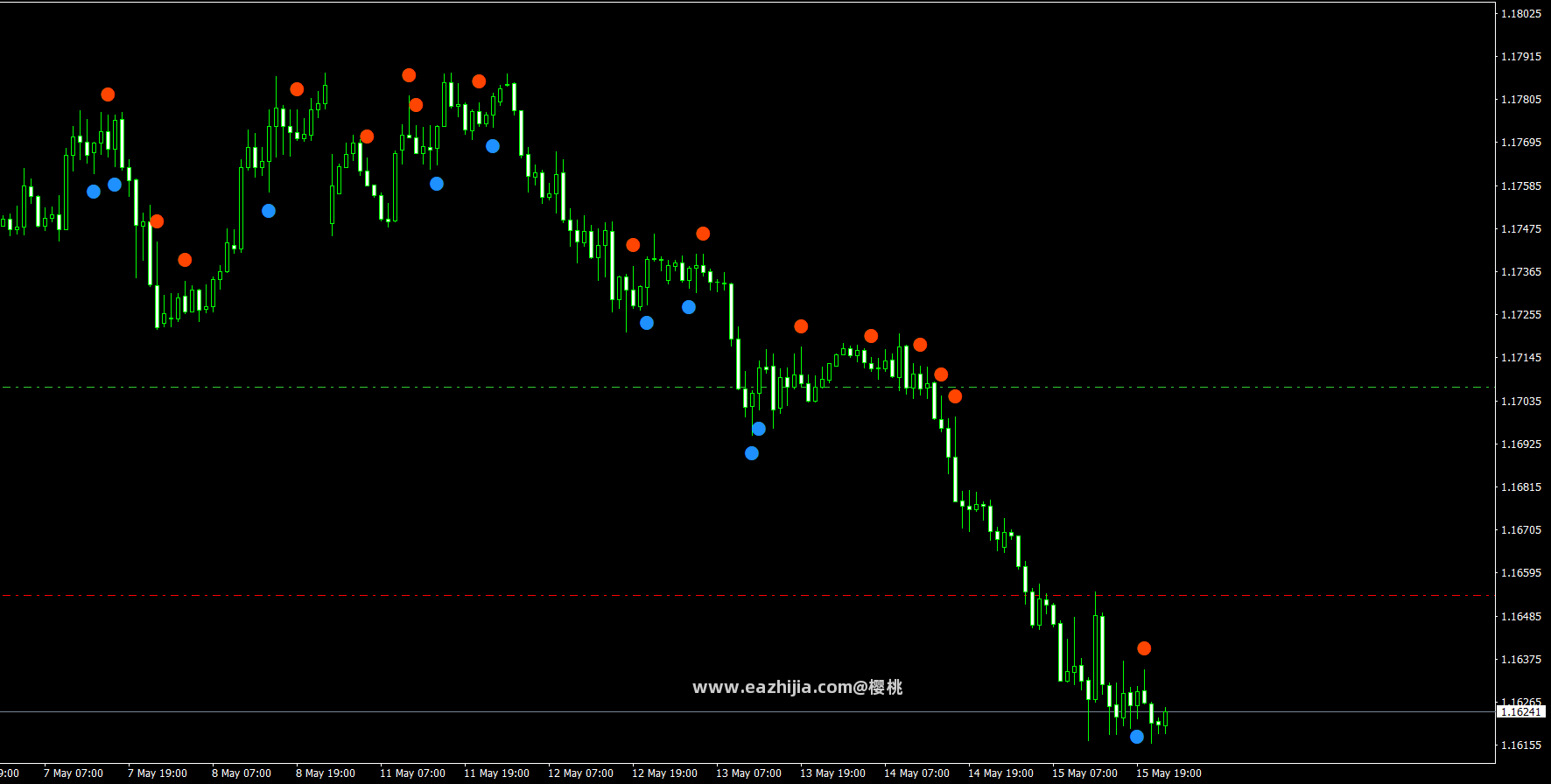
Task: Click time axis label 14 May 07:00
Action: (916, 773)
